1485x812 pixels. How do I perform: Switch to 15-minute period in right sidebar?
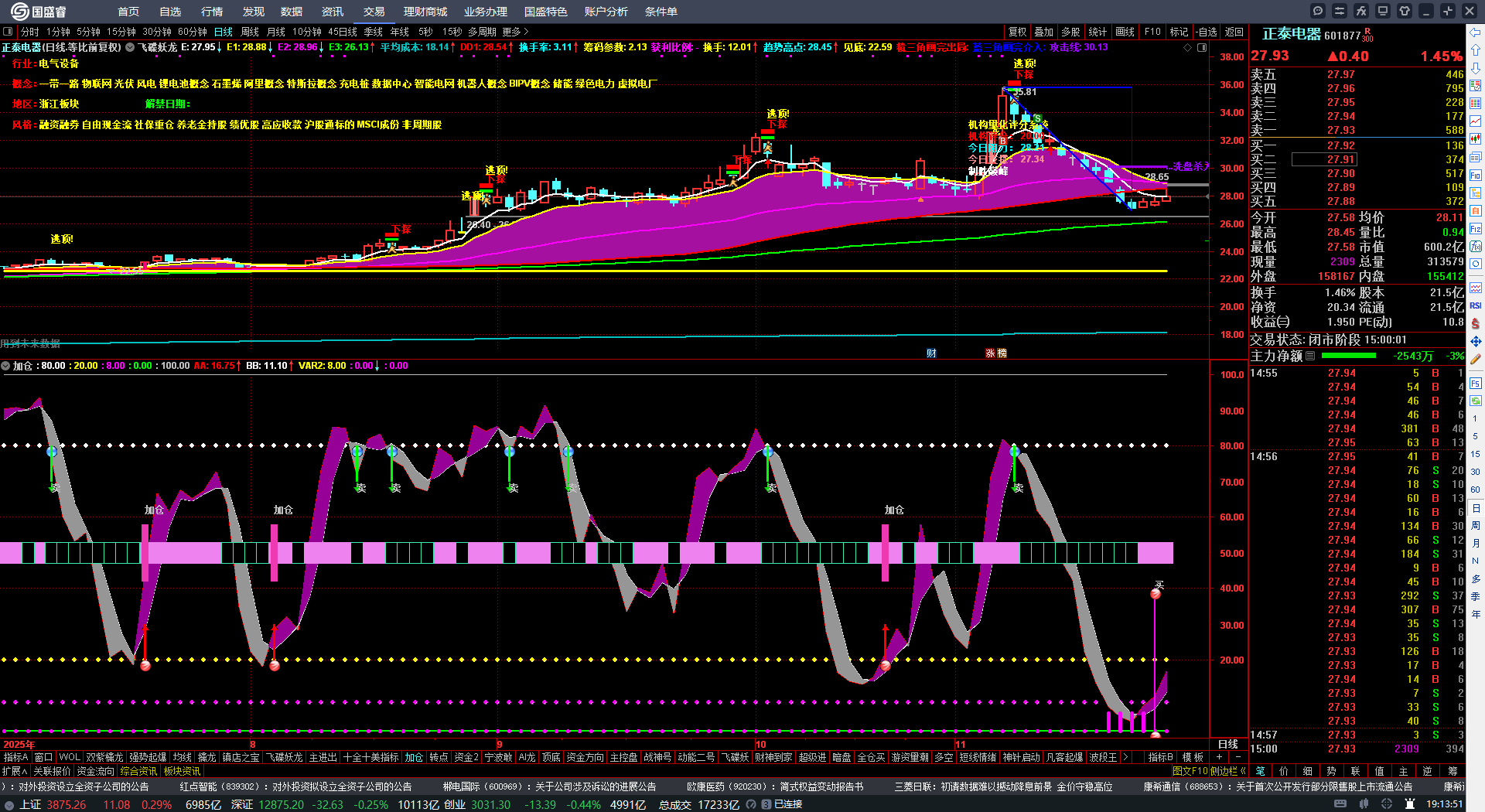[x=1476, y=454]
